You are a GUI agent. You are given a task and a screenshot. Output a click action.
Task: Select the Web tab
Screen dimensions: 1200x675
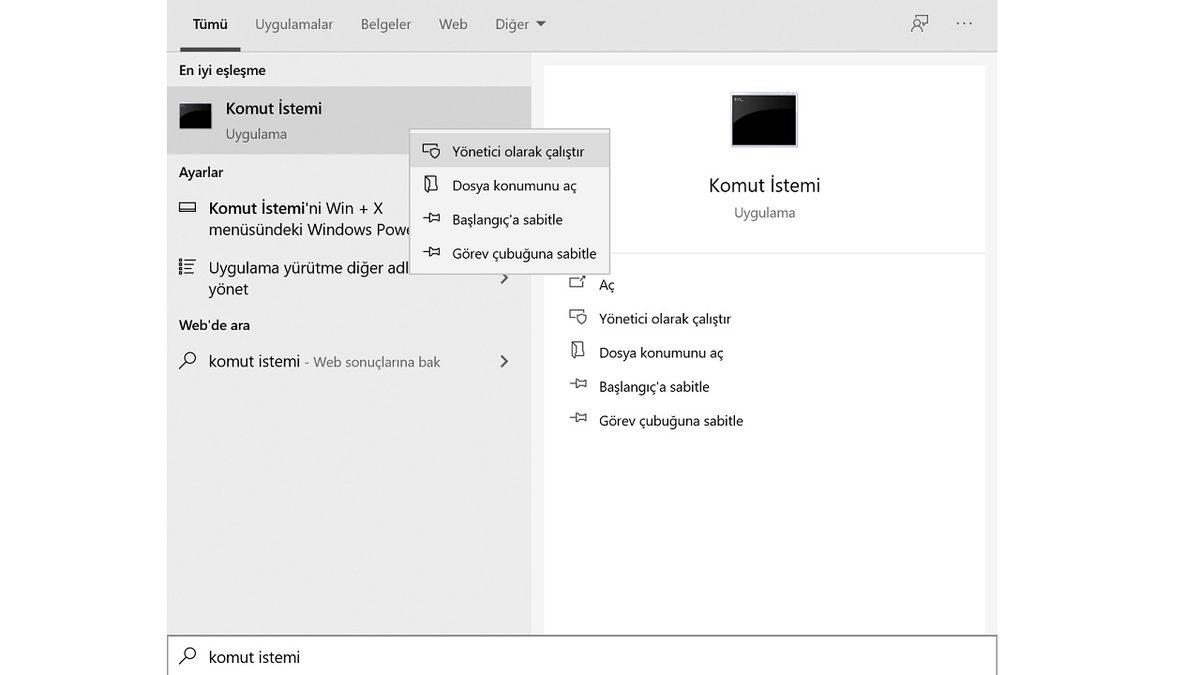coord(453,24)
